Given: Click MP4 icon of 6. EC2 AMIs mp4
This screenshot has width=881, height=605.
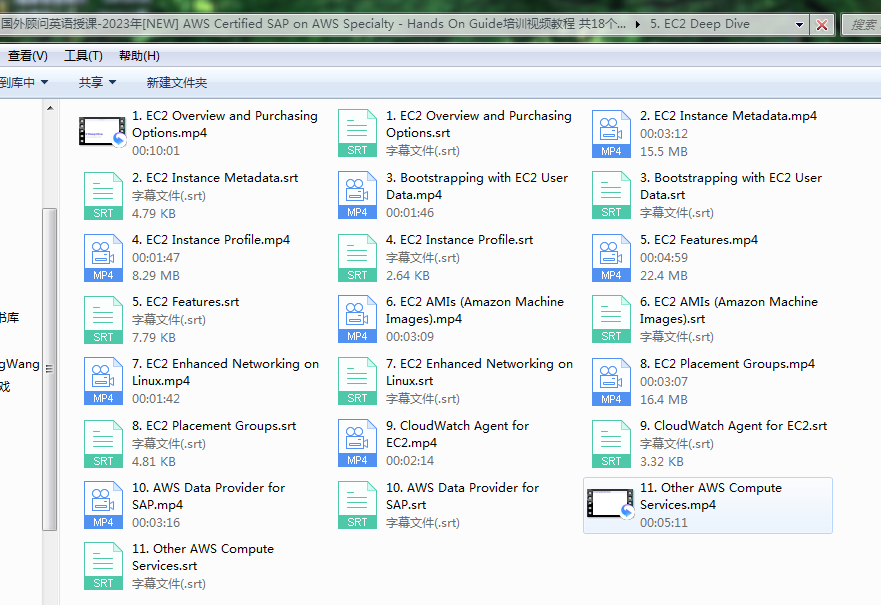Looking at the screenshot, I should pos(357,319).
